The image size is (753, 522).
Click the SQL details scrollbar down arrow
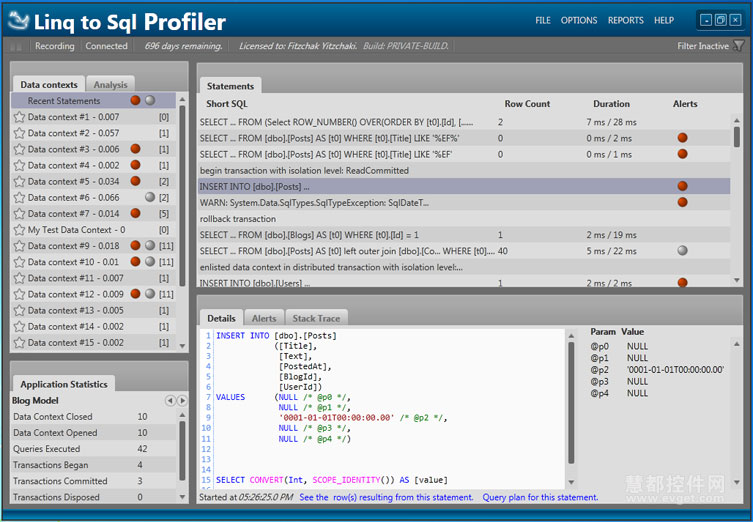571,482
